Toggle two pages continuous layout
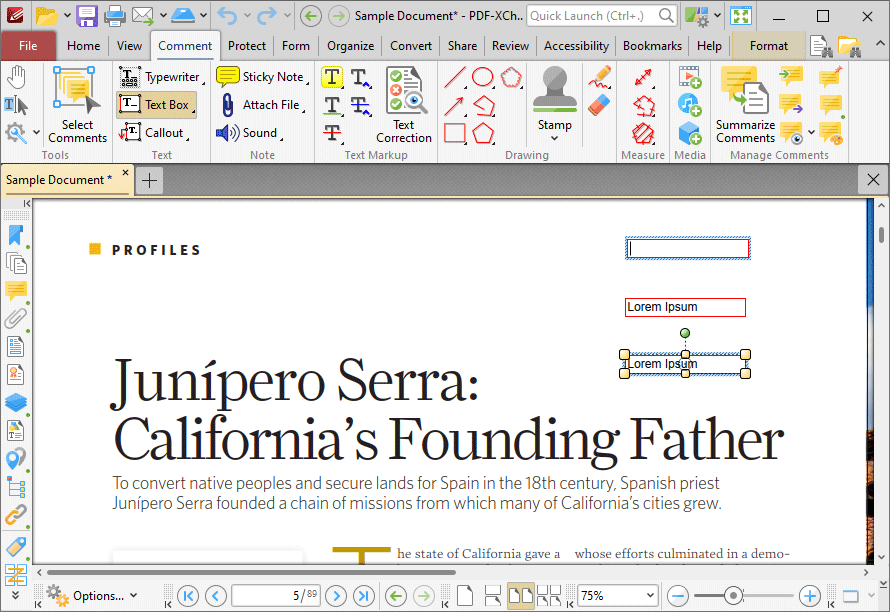The width and height of the screenshot is (890, 612). point(549,596)
